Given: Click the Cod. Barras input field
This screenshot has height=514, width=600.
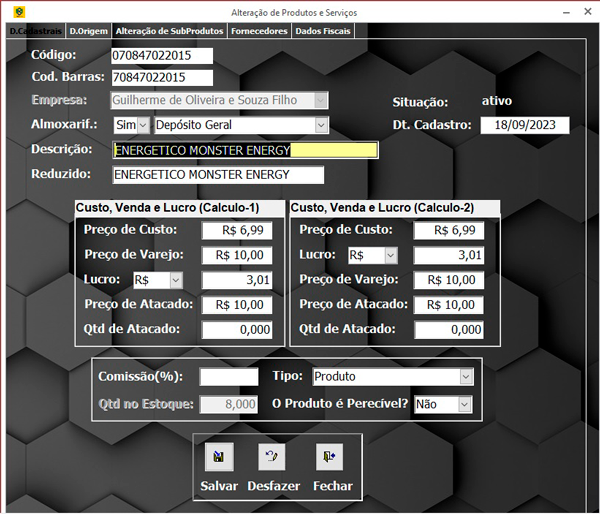Looking at the screenshot, I should [x=162, y=78].
